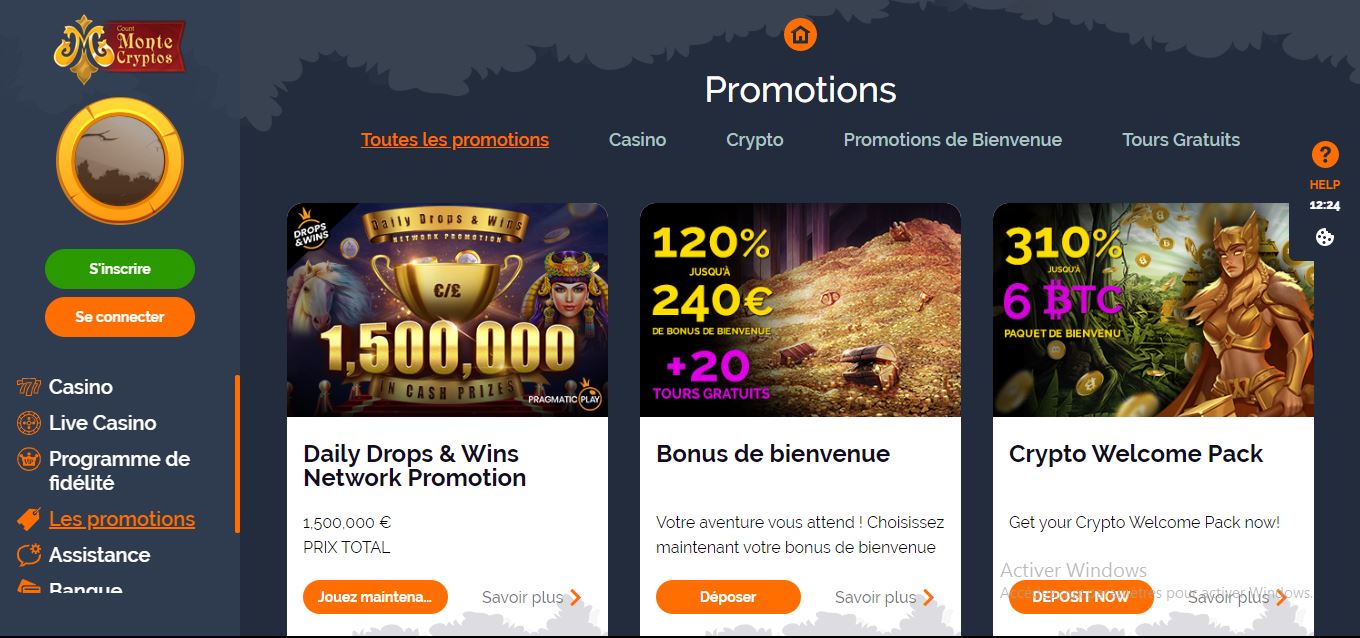This screenshot has height=638, width=1360.
Task: Select the Crypto promotions tab
Action: click(755, 140)
